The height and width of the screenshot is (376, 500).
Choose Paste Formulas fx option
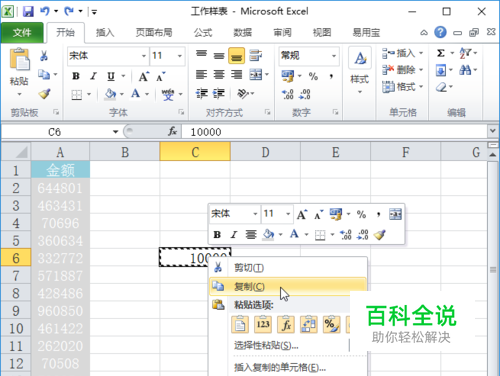point(286,324)
